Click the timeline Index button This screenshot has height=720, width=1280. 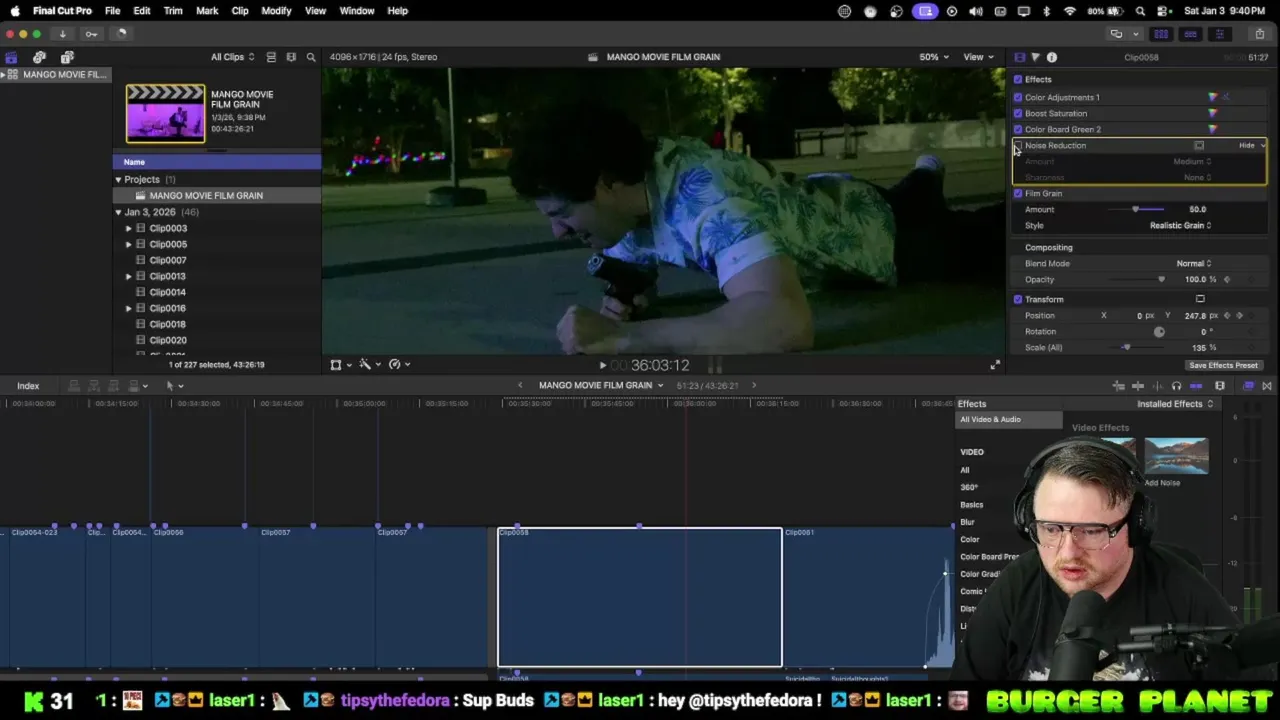click(x=28, y=386)
